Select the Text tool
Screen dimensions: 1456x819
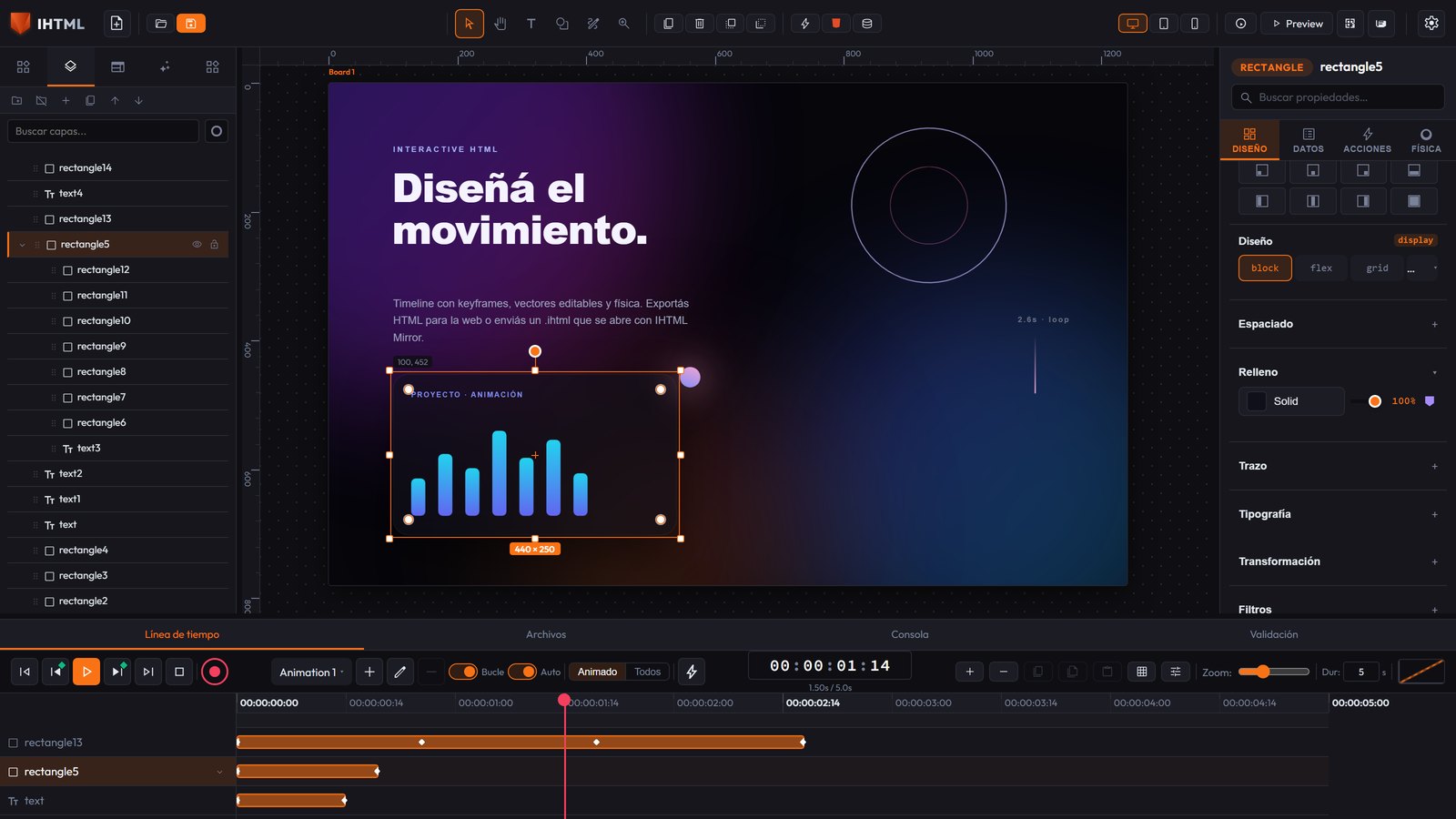[531, 24]
